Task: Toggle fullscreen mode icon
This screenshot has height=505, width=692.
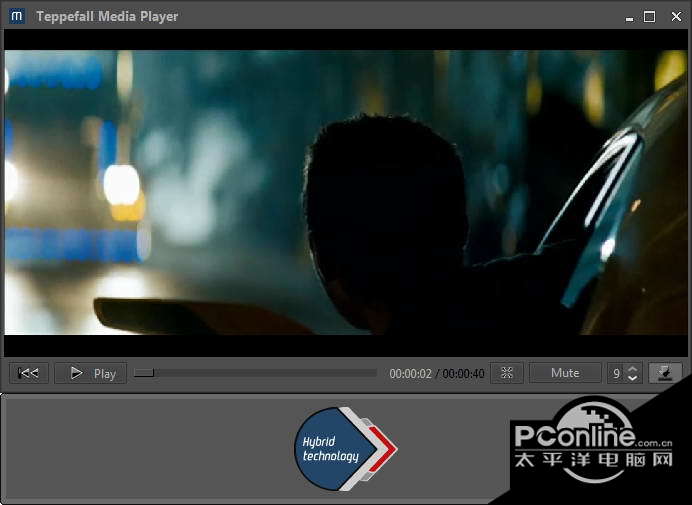Action: click(507, 373)
